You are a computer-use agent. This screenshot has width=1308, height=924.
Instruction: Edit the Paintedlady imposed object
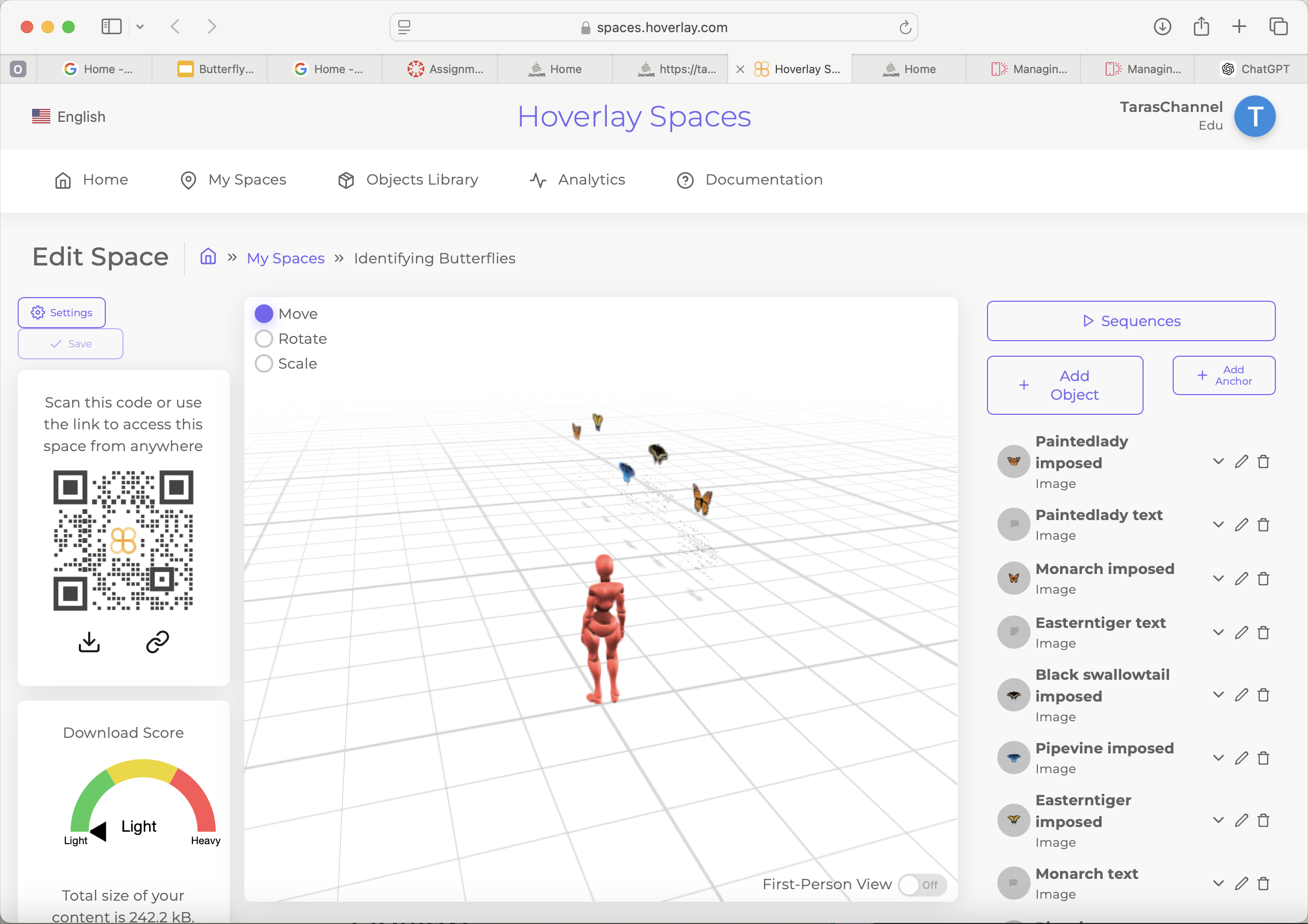(x=1241, y=461)
